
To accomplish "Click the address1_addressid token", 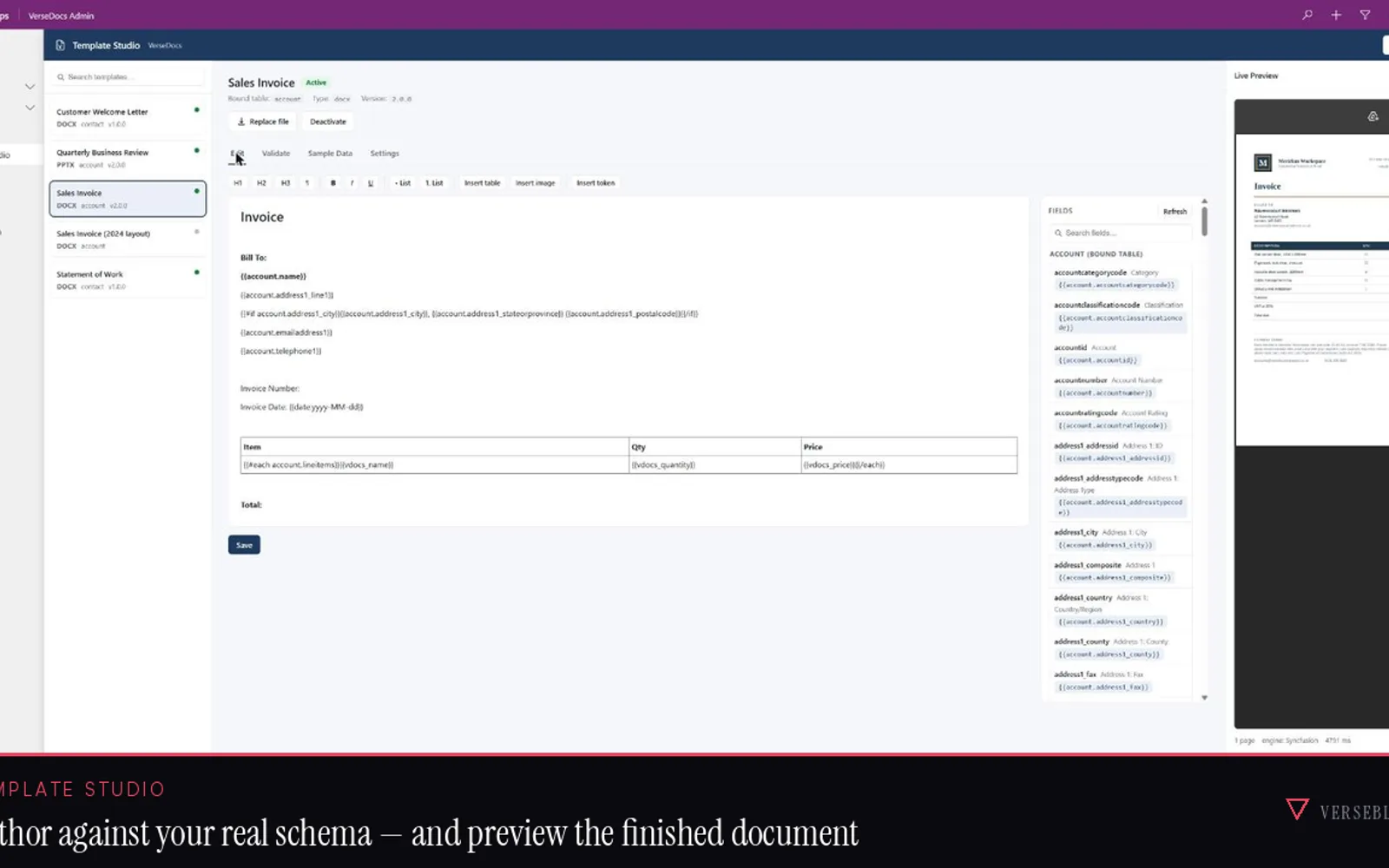I will [1115, 458].
